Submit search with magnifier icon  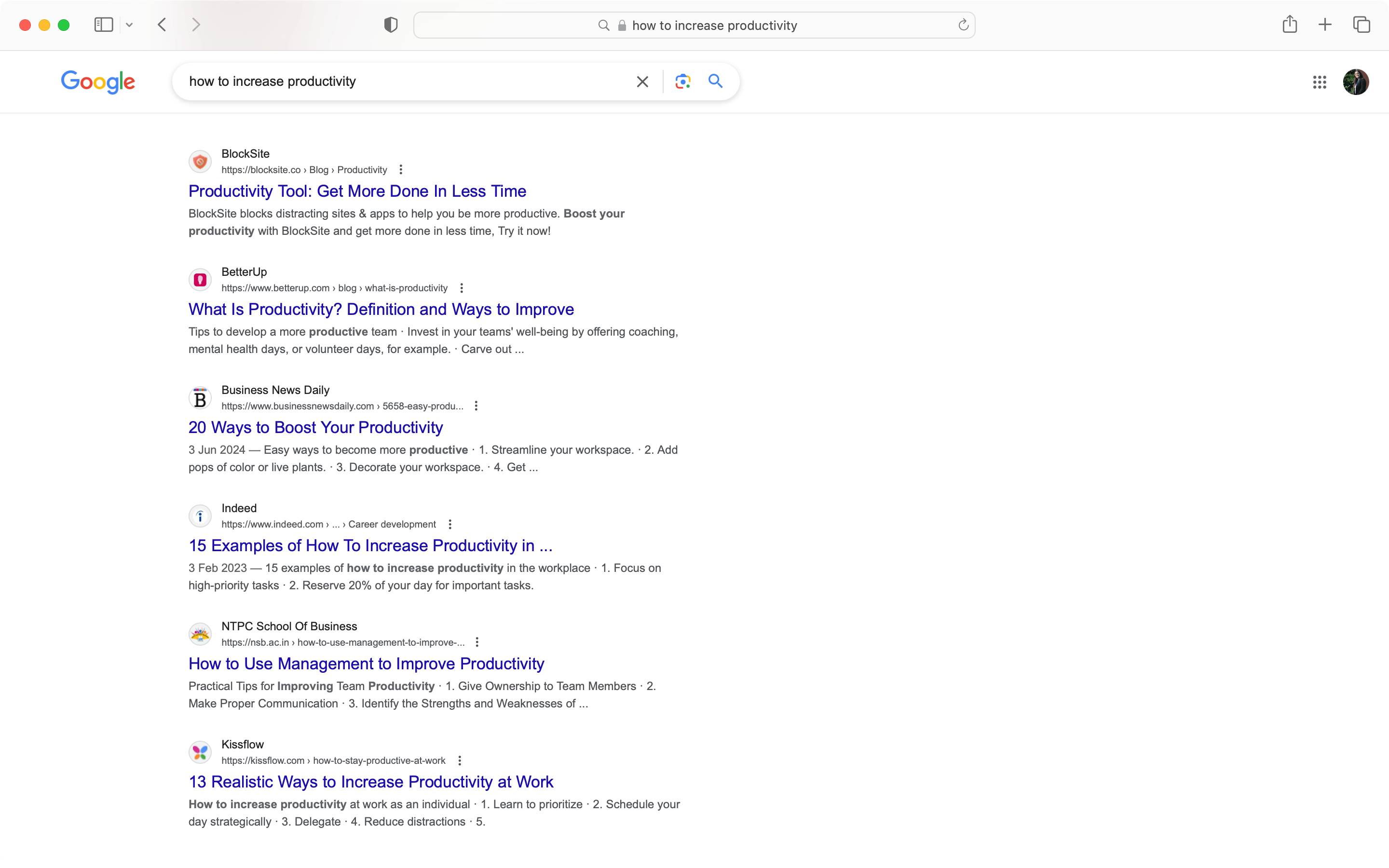(x=715, y=81)
